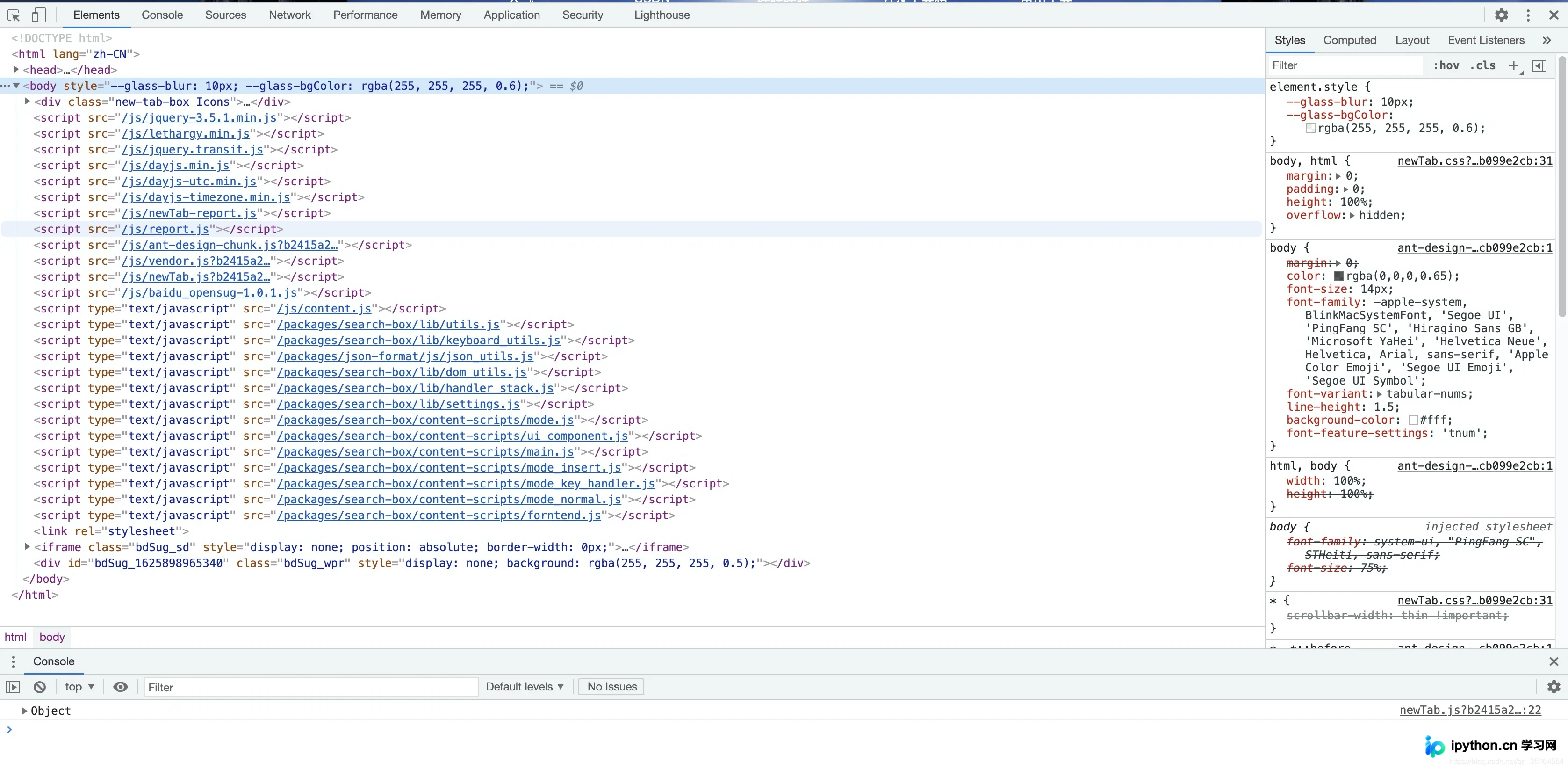Viewport: 1568px width, 770px height.
Task: Create live expression eye icon
Action: coord(121,687)
